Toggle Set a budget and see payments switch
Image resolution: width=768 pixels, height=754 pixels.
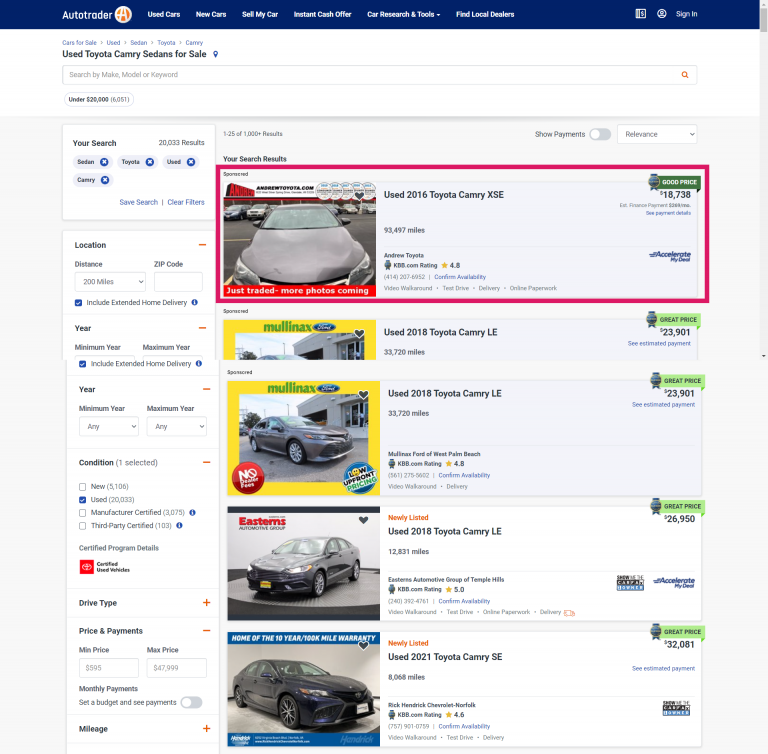coord(192,703)
